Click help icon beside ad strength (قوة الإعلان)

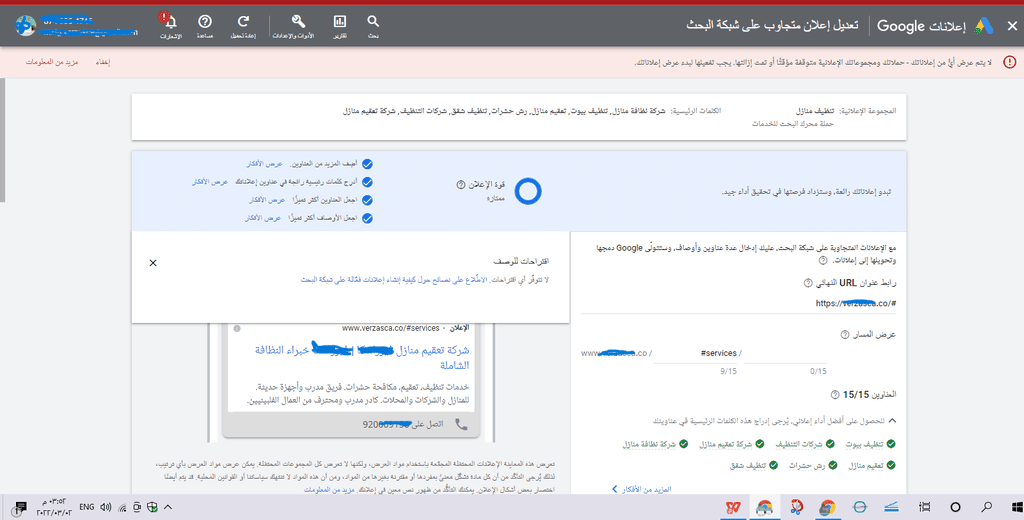click(x=460, y=185)
